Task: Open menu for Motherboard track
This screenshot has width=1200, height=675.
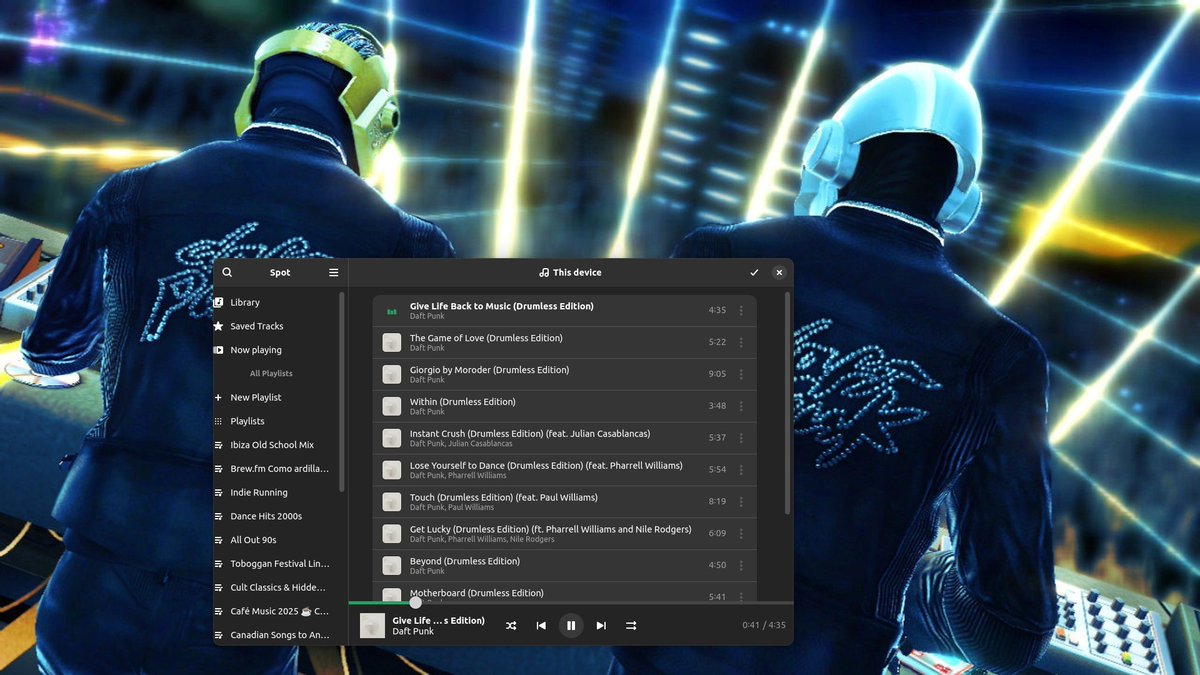Action: (x=741, y=597)
